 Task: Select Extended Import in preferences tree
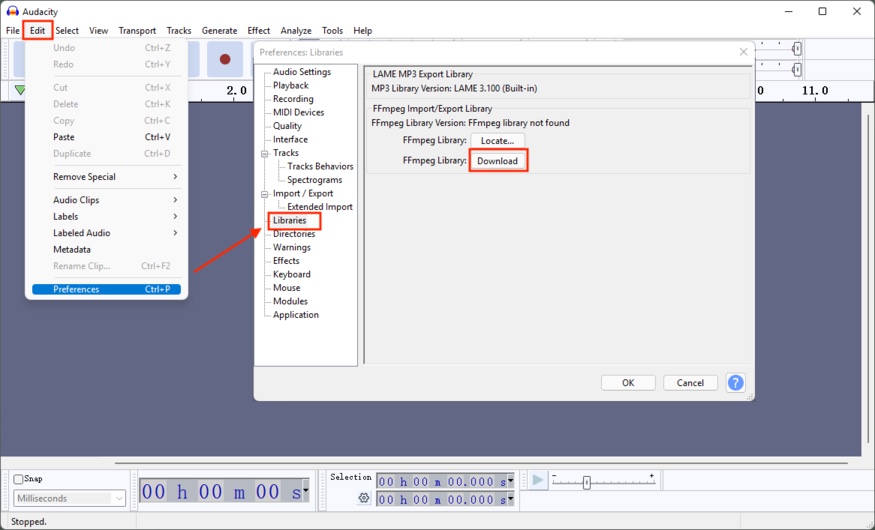point(320,207)
